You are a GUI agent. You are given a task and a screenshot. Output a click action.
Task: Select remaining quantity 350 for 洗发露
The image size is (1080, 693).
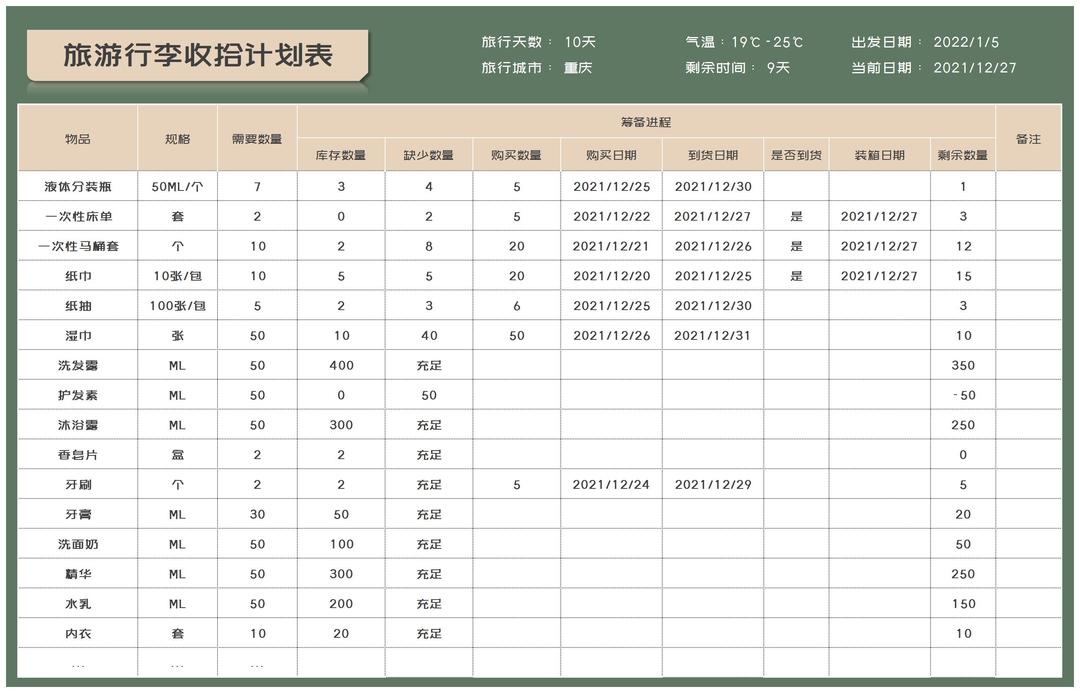pyautogui.click(x=963, y=365)
